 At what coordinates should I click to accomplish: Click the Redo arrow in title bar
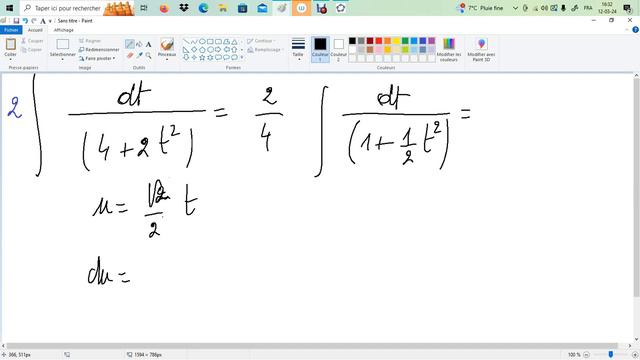34,21
